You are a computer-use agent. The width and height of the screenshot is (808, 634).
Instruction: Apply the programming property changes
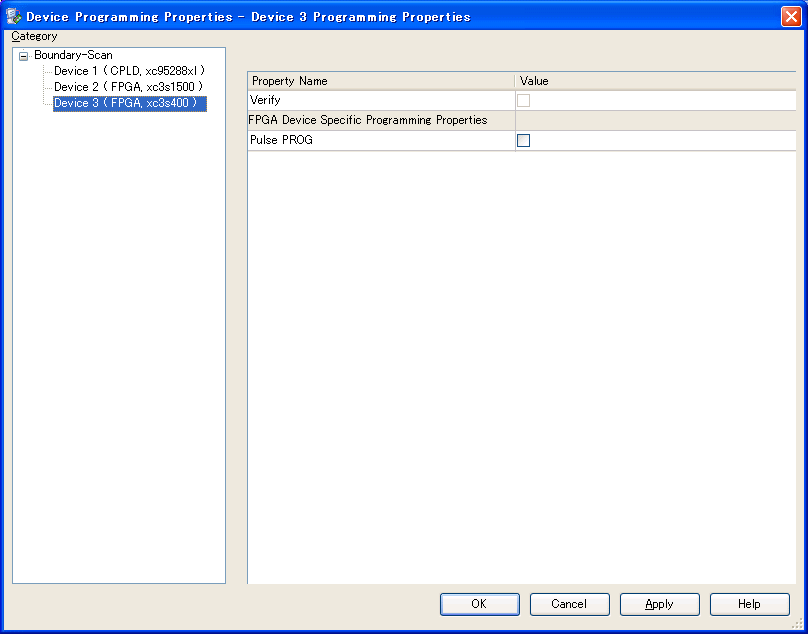click(659, 604)
